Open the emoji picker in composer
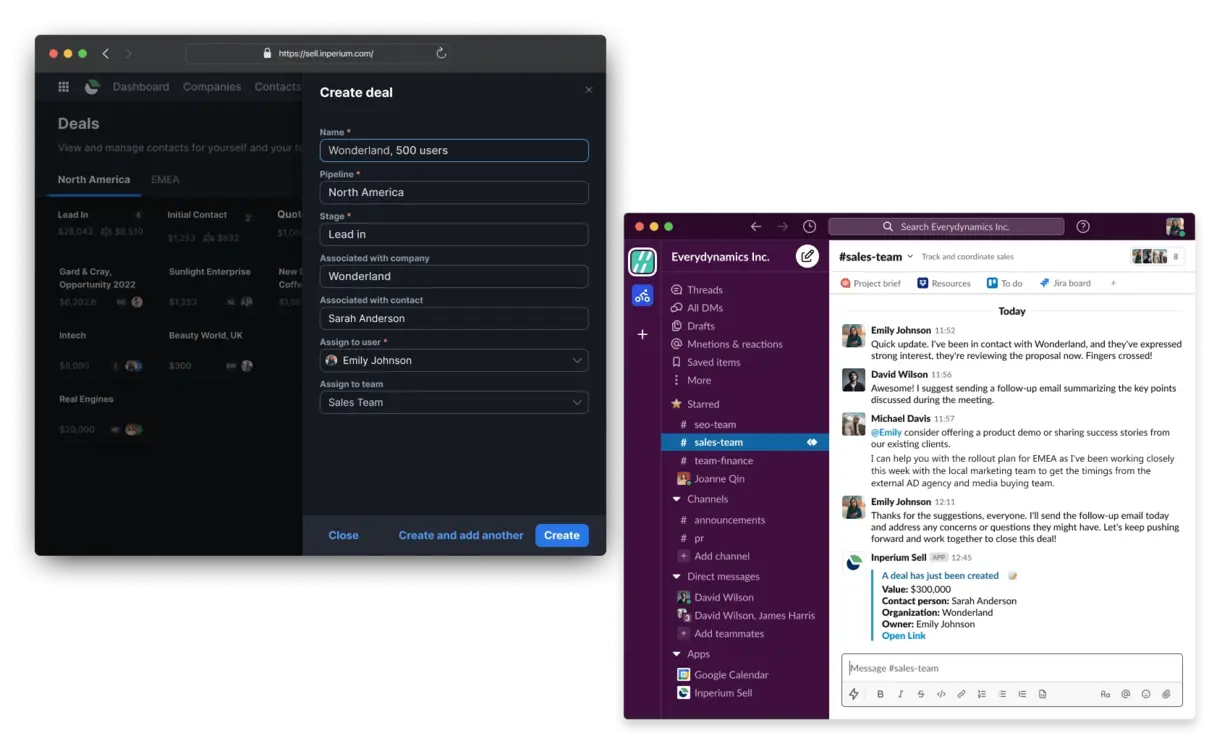The height and width of the screenshot is (754, 1230). [x=1146, y=694]
